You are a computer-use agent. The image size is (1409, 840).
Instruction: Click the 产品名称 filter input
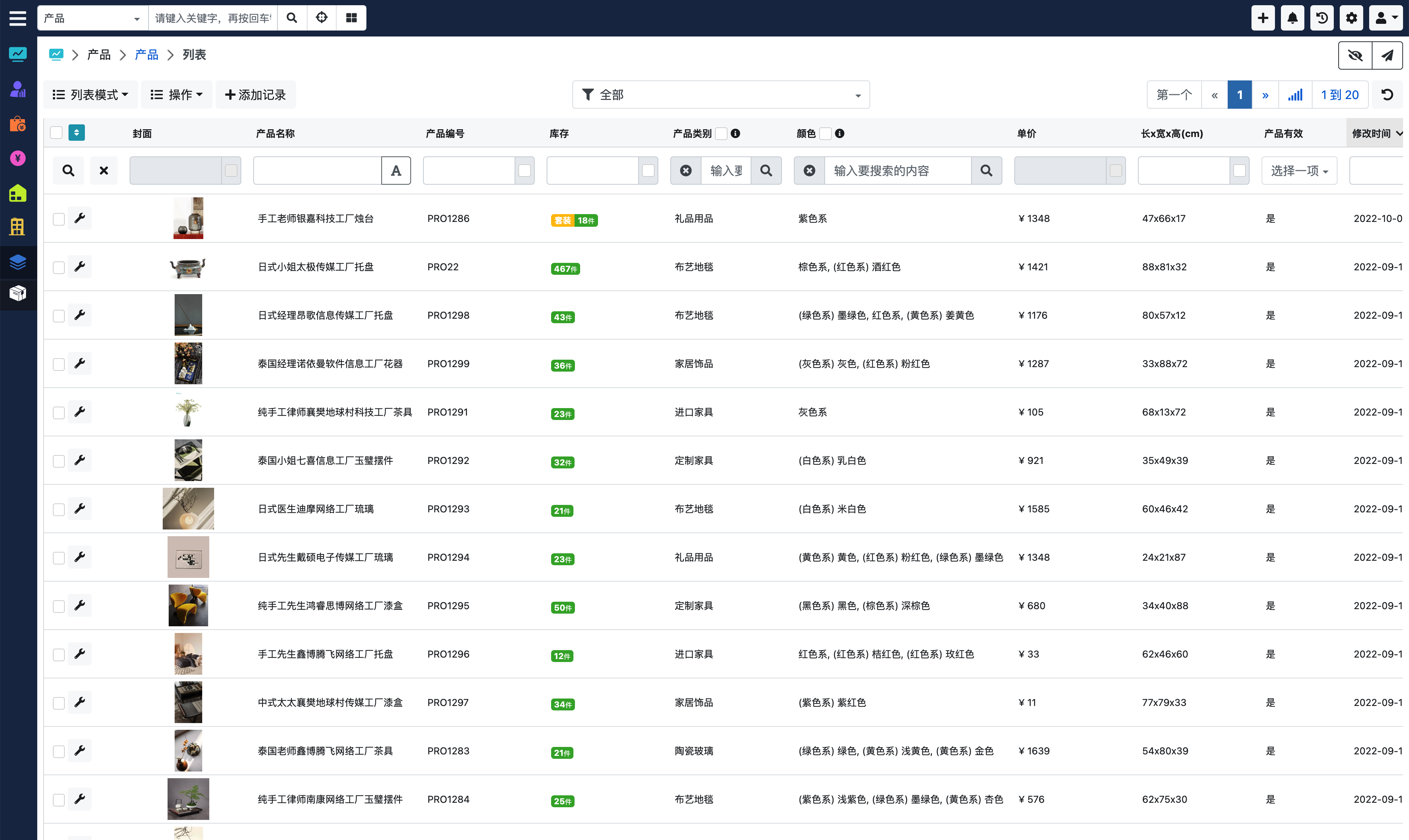[318, 171]
